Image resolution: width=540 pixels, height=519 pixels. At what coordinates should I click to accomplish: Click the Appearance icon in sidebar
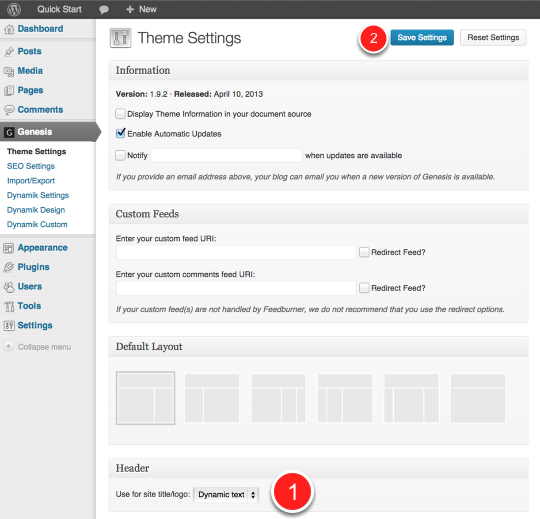point(9,248)
